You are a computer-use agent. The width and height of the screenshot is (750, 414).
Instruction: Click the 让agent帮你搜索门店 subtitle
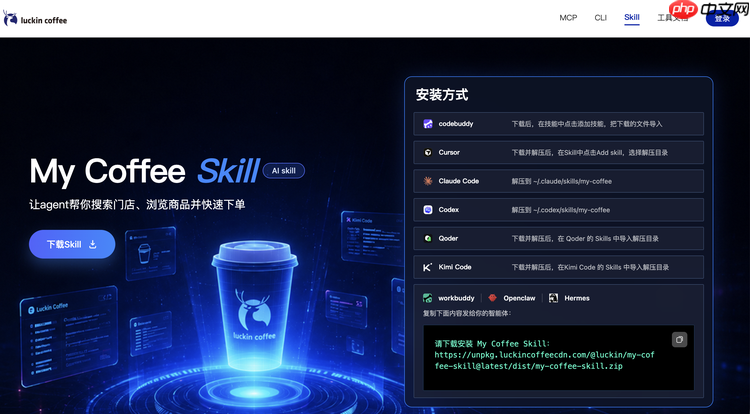pos(137,205)
